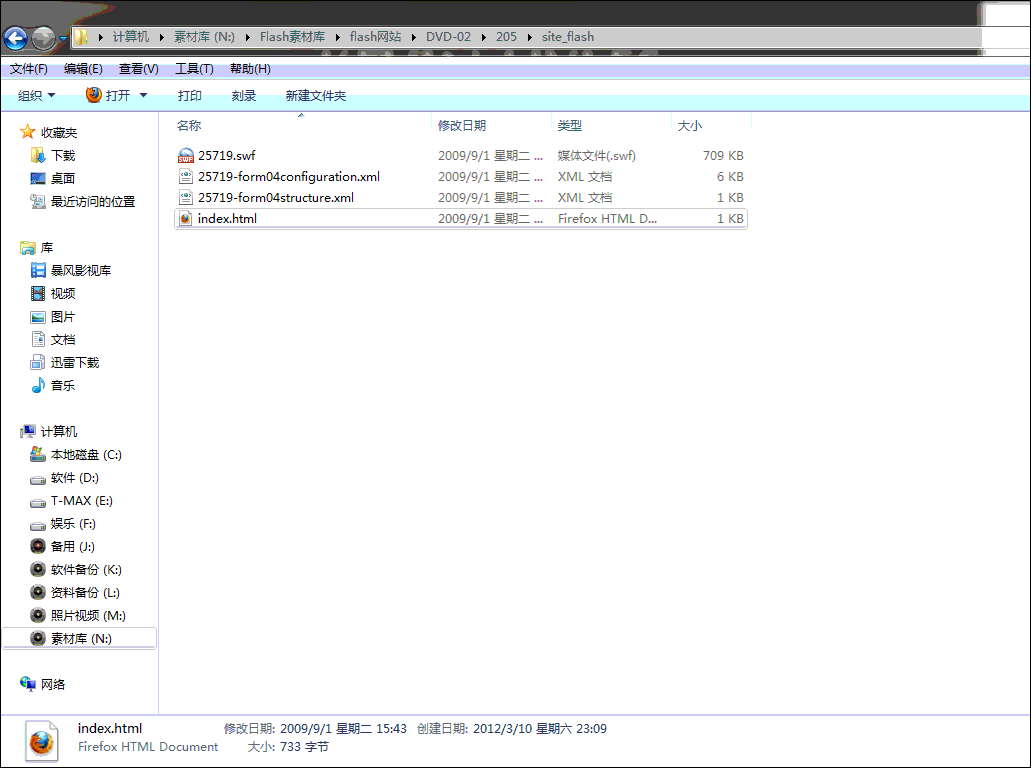Image resolution: width=1031 pixels, height=768 pixels.
Task: Click 媒体文件(.swf) type cell
Action: (x=596, y=156)
